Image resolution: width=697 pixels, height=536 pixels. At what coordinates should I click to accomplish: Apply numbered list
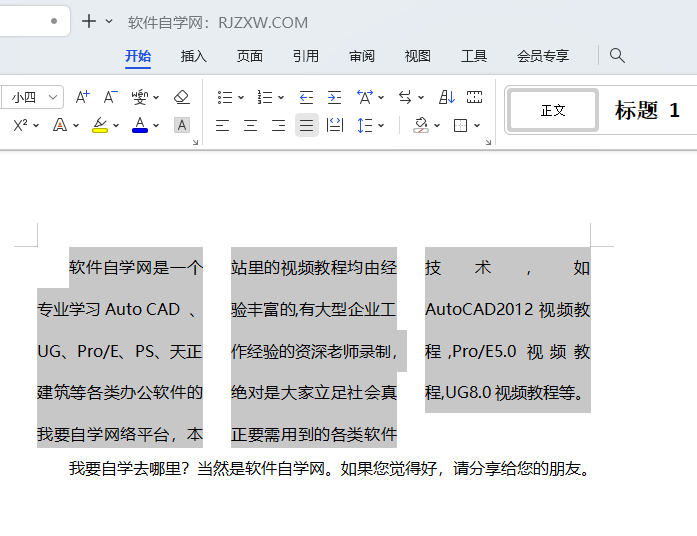[x=265, y=97]
